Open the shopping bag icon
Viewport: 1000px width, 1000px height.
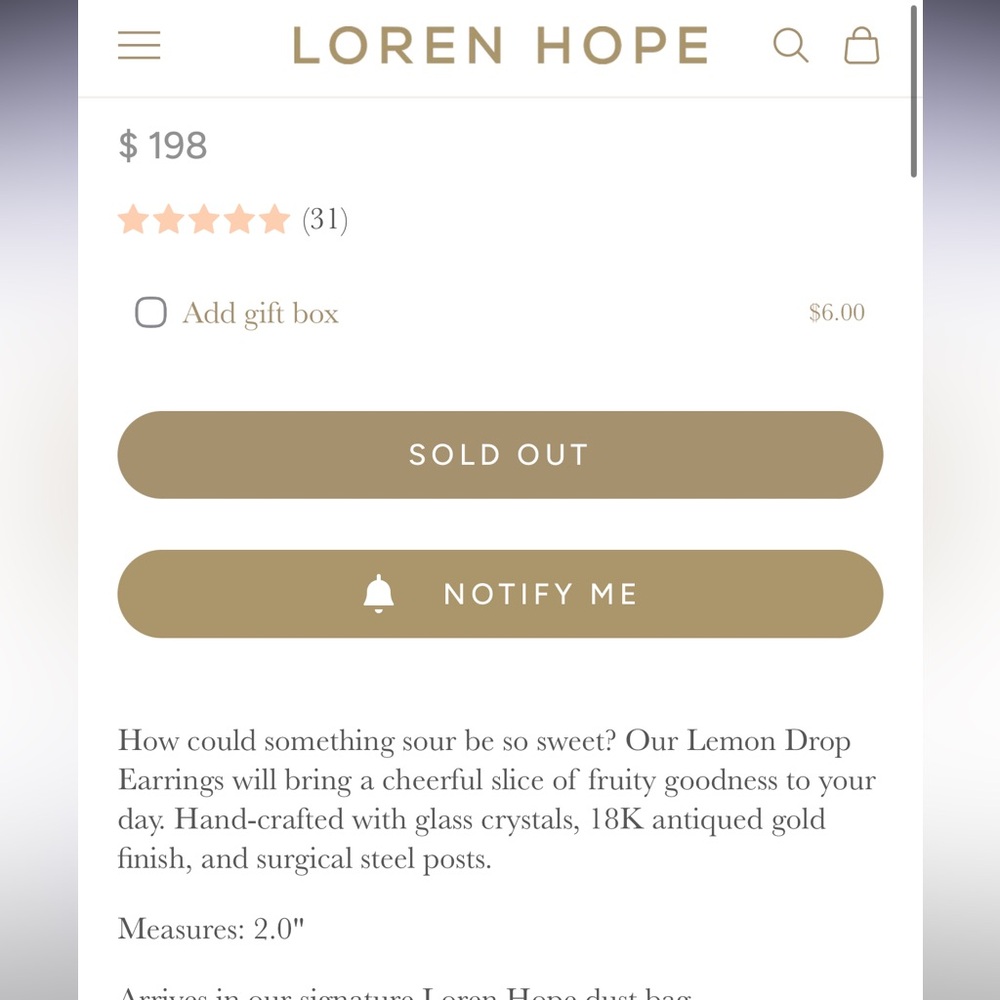click(860, 46)
